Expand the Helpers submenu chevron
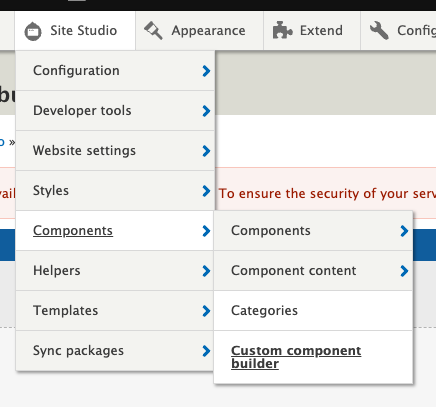Viewport: 436px width, 407px height. point(206,271)
